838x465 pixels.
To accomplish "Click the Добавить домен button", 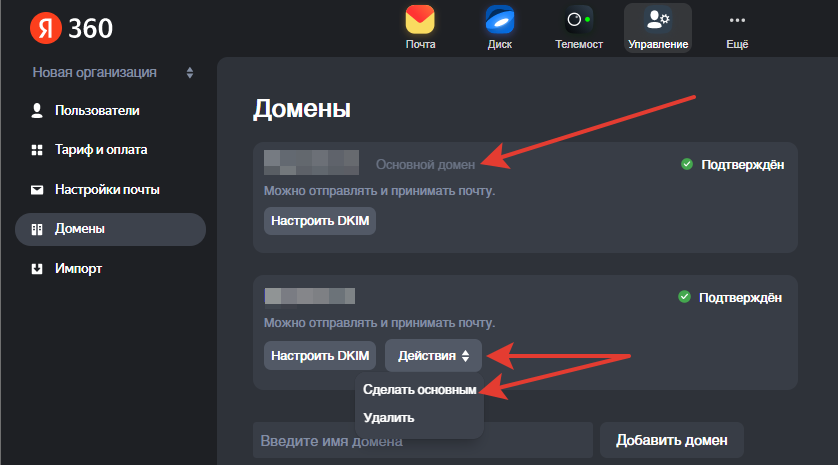I will click(x=672, y=440).
